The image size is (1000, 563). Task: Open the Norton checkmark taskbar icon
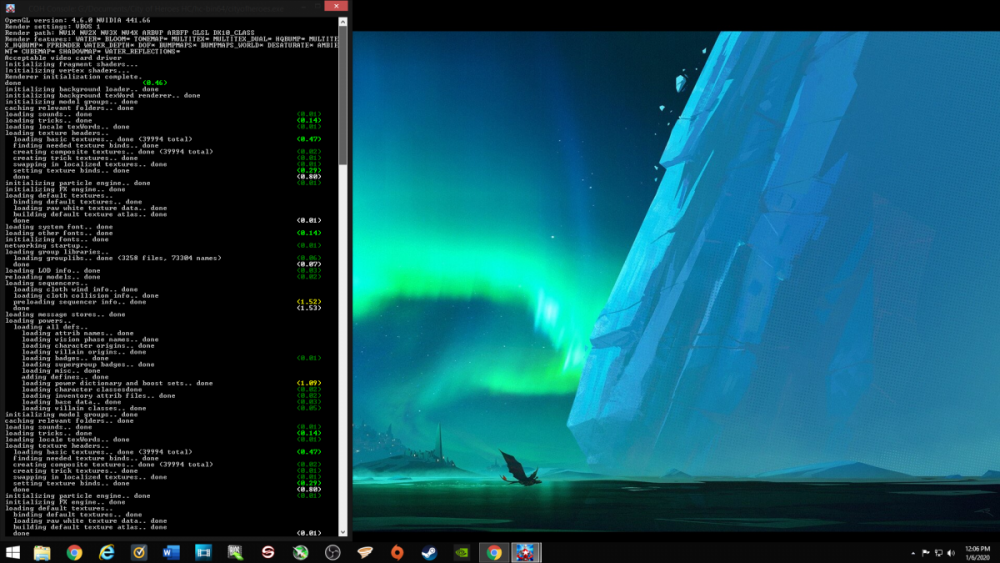[139, 552]
